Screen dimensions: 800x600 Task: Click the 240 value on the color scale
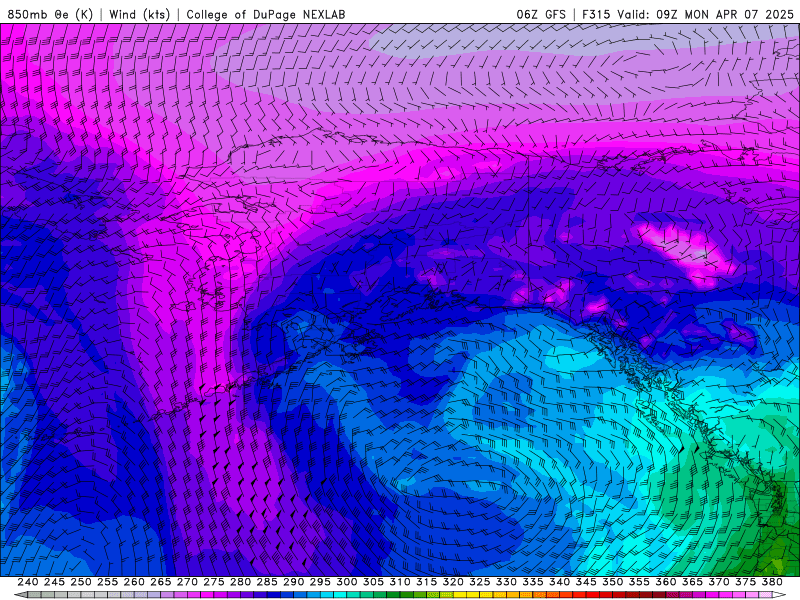(28, 582)
